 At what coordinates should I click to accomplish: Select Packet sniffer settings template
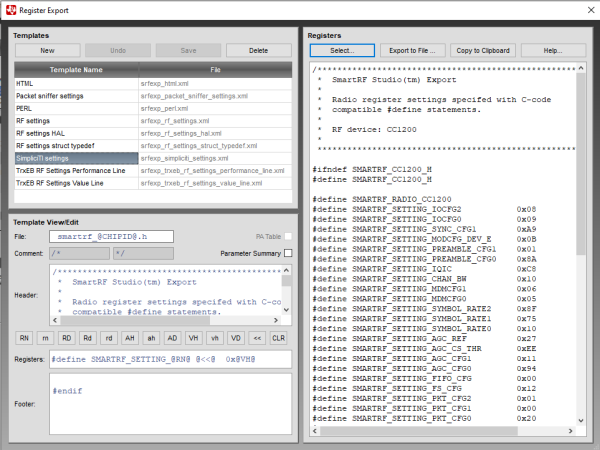pyautogui.click(x=153, y=96)
